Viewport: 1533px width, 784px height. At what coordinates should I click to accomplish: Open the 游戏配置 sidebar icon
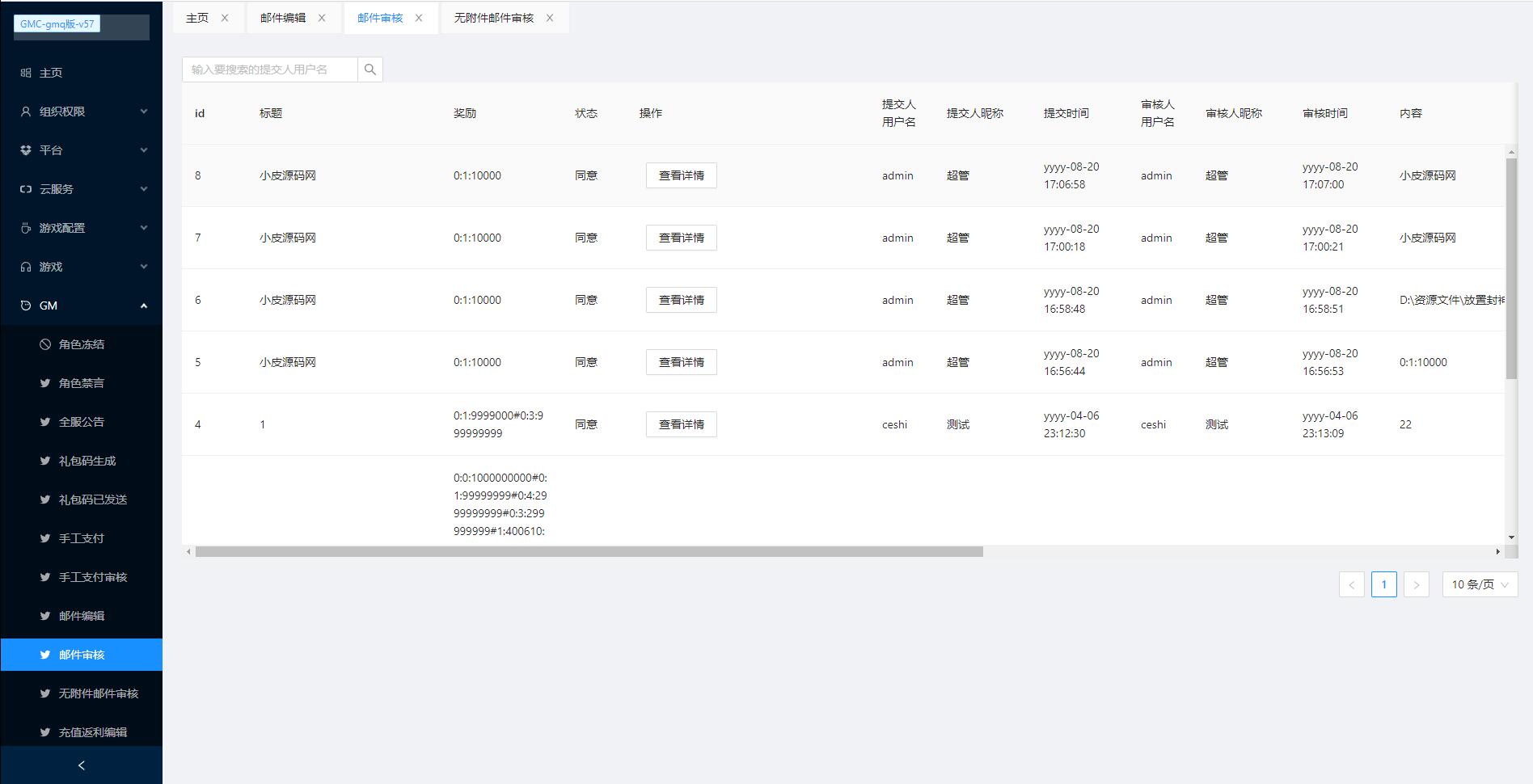point(24,227)
